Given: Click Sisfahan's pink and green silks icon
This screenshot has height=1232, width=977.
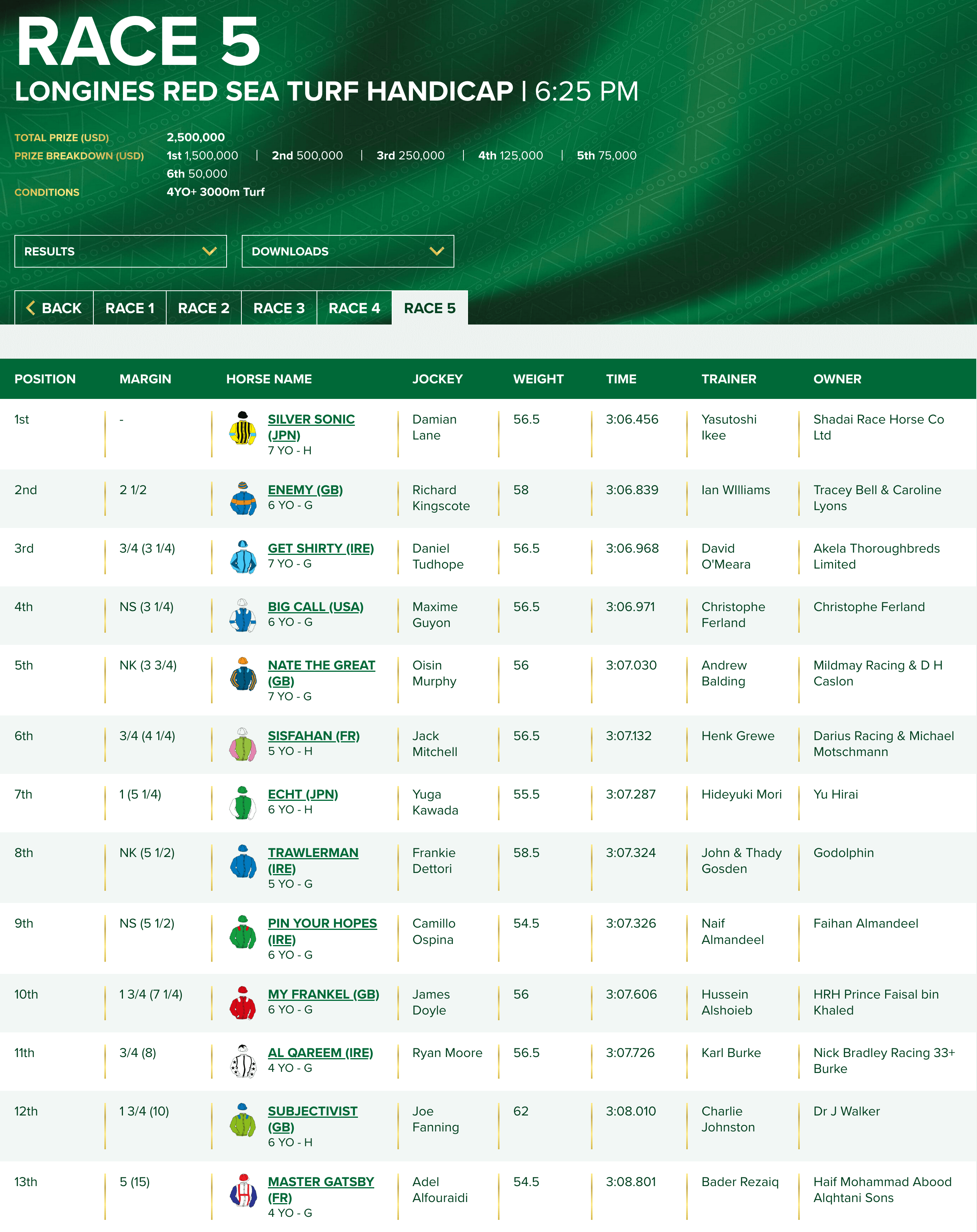Looking at the screenshot, I should 243,744.
